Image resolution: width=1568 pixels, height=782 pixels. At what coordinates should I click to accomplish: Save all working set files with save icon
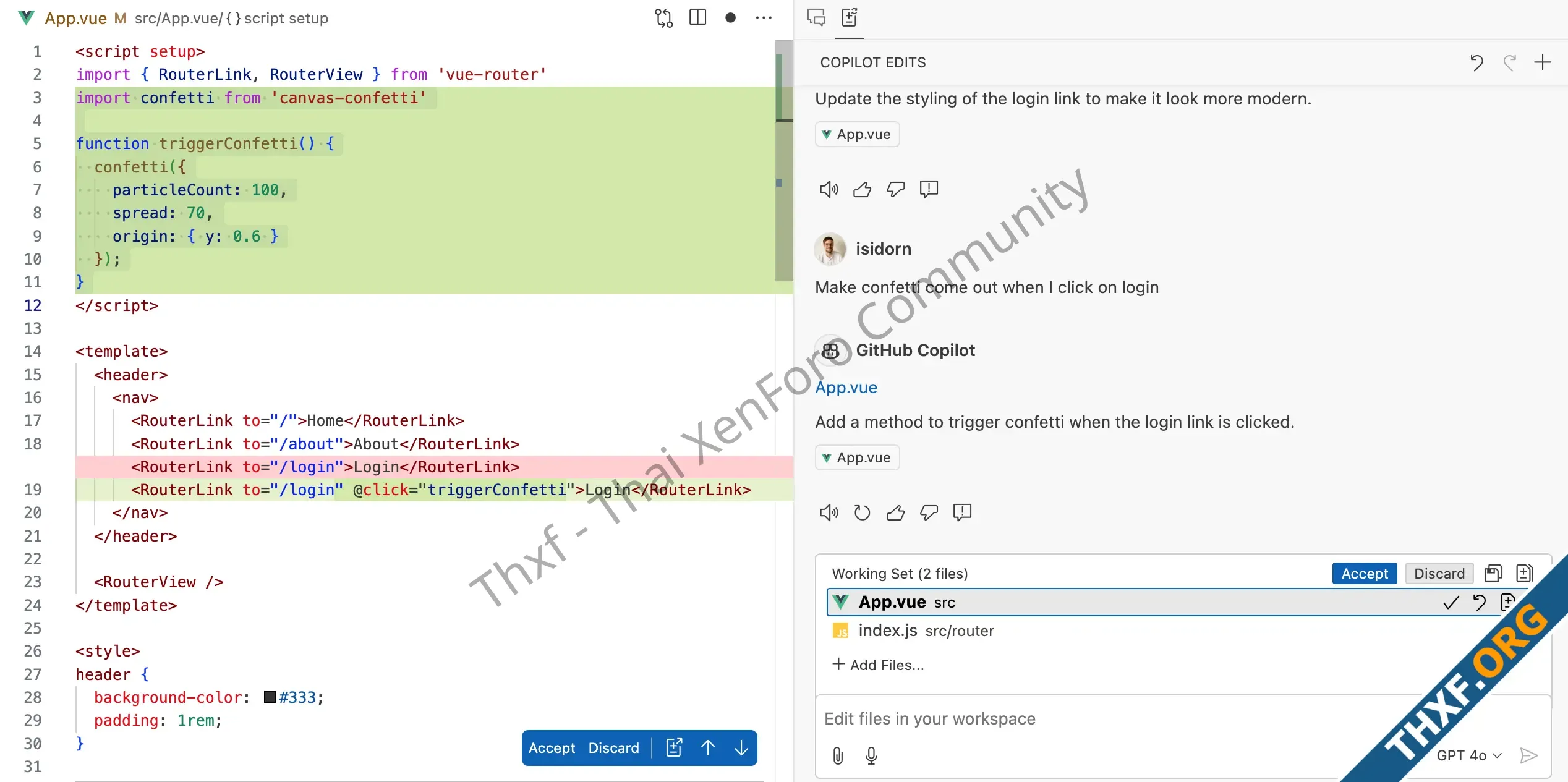[1493, 573]
